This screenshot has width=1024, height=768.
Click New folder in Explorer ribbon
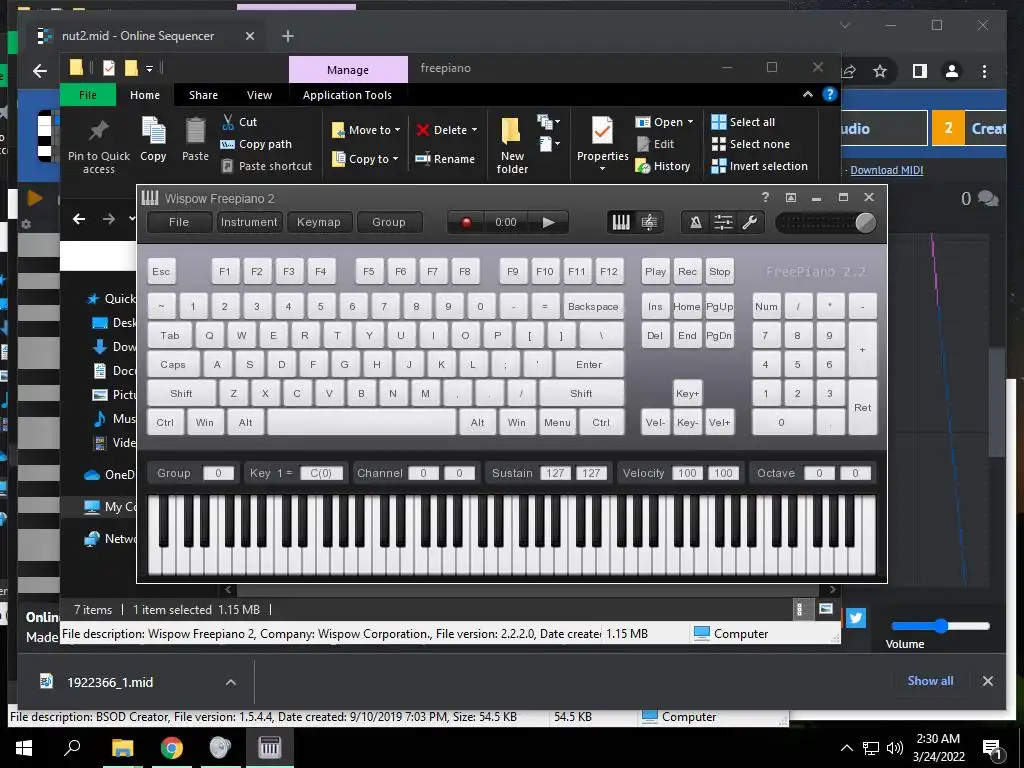[x=512, y=146]
